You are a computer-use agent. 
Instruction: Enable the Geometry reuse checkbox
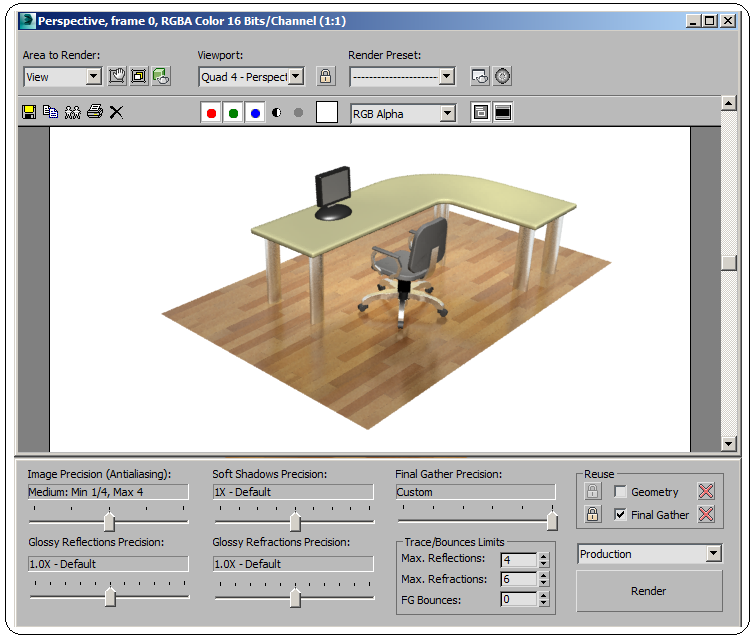point(620,492)
